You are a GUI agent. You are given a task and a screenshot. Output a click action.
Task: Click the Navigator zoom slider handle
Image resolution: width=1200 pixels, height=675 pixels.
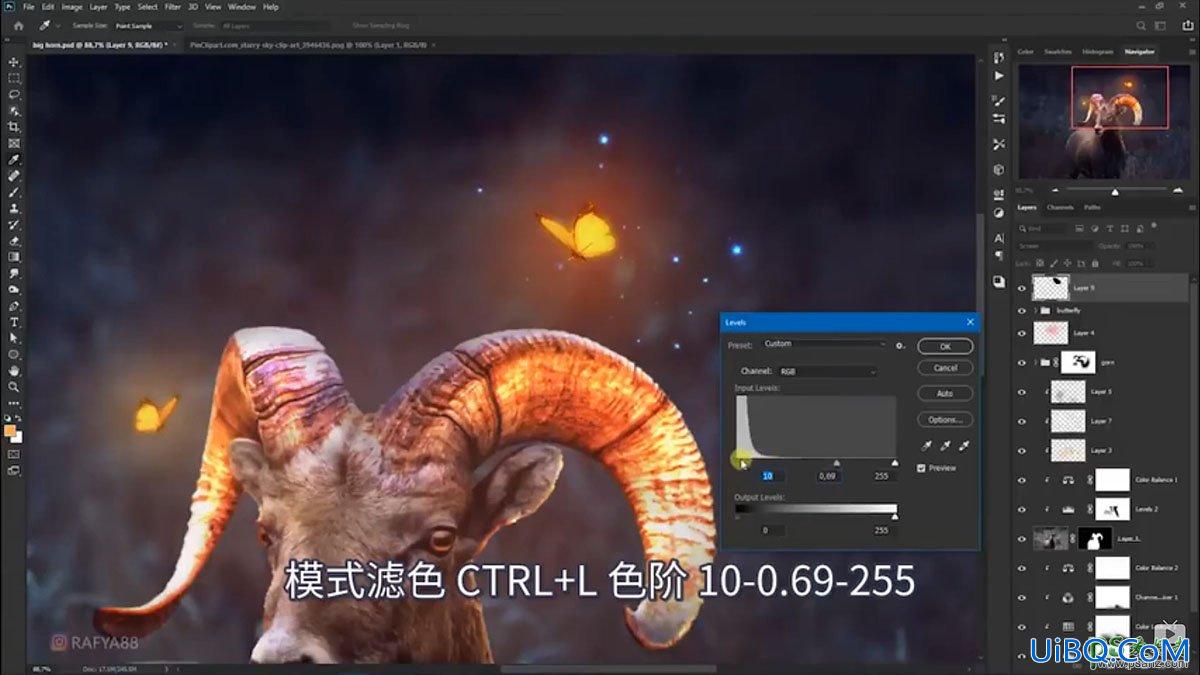tap(1115, 191)
